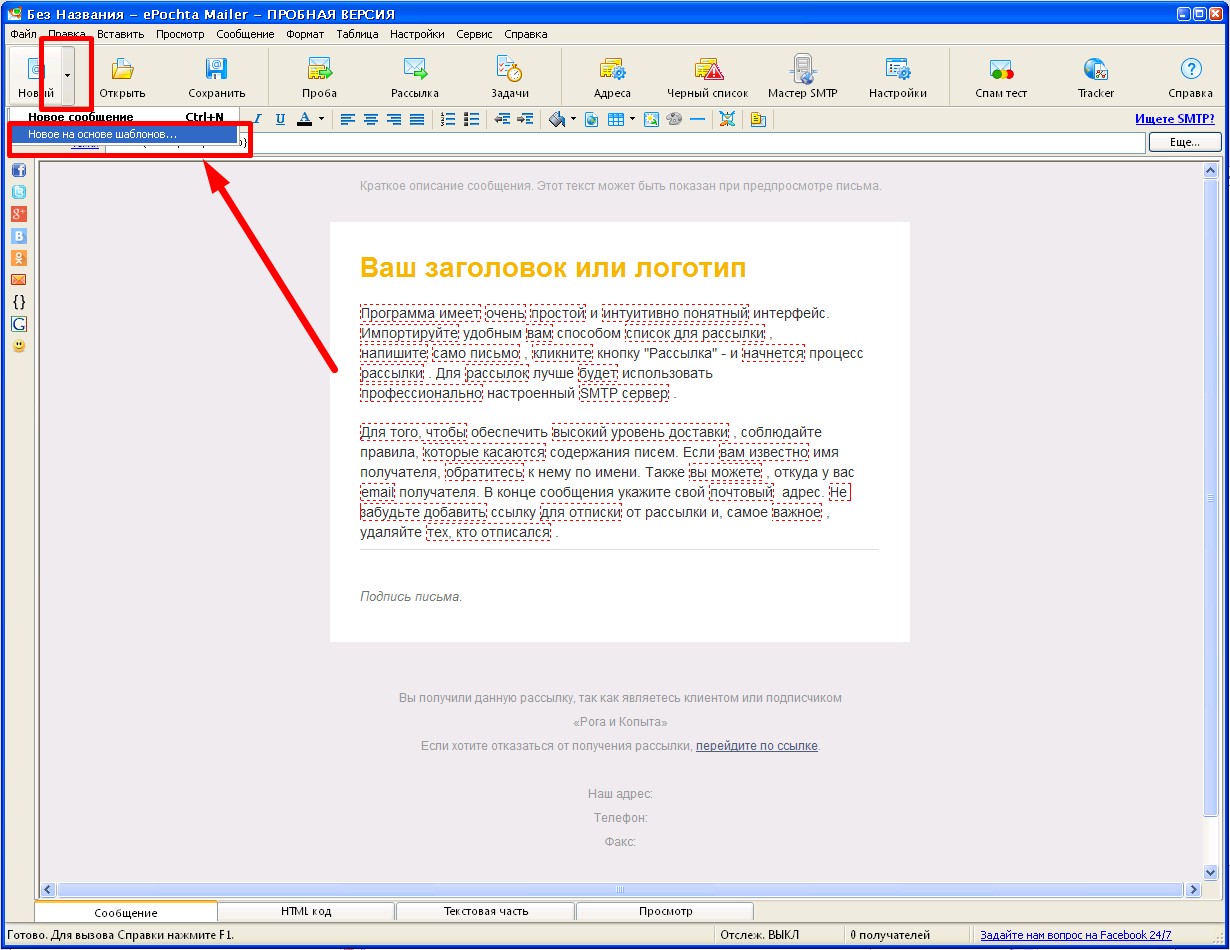
Task: Insert a horizontal line from toolbar
Action: click(x=697, y=119)
